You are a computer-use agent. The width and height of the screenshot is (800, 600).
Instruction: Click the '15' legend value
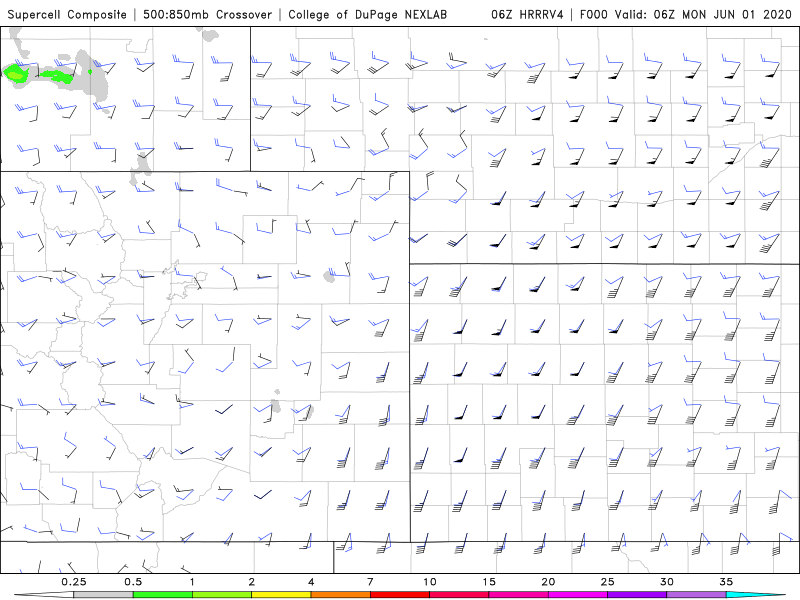(489, 582)
